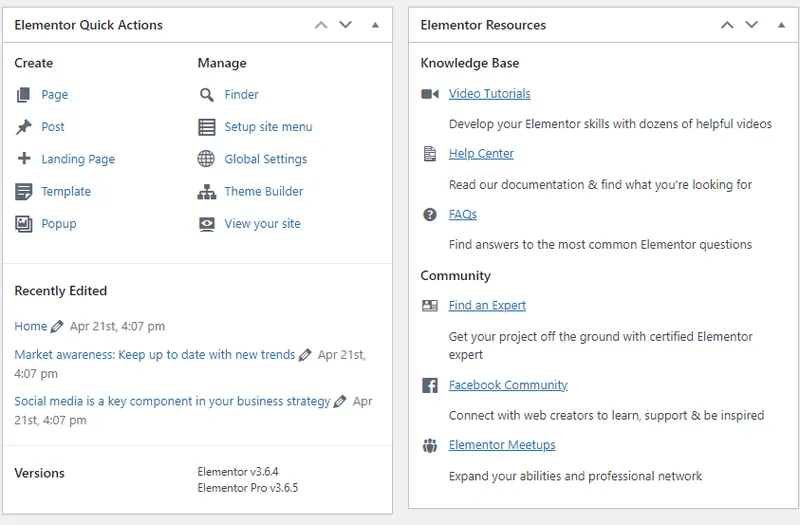Open the Video Tutorials link
The height and width of the screenshot is (525, 800).
pos(490,94)
